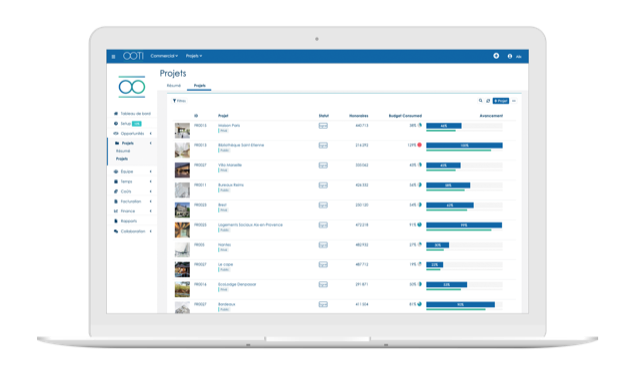Image resolution: width=641 pixels, height=391 pixels.
Task: Expand the Coûts chevron in sidebar
Action: click(151, 191)
